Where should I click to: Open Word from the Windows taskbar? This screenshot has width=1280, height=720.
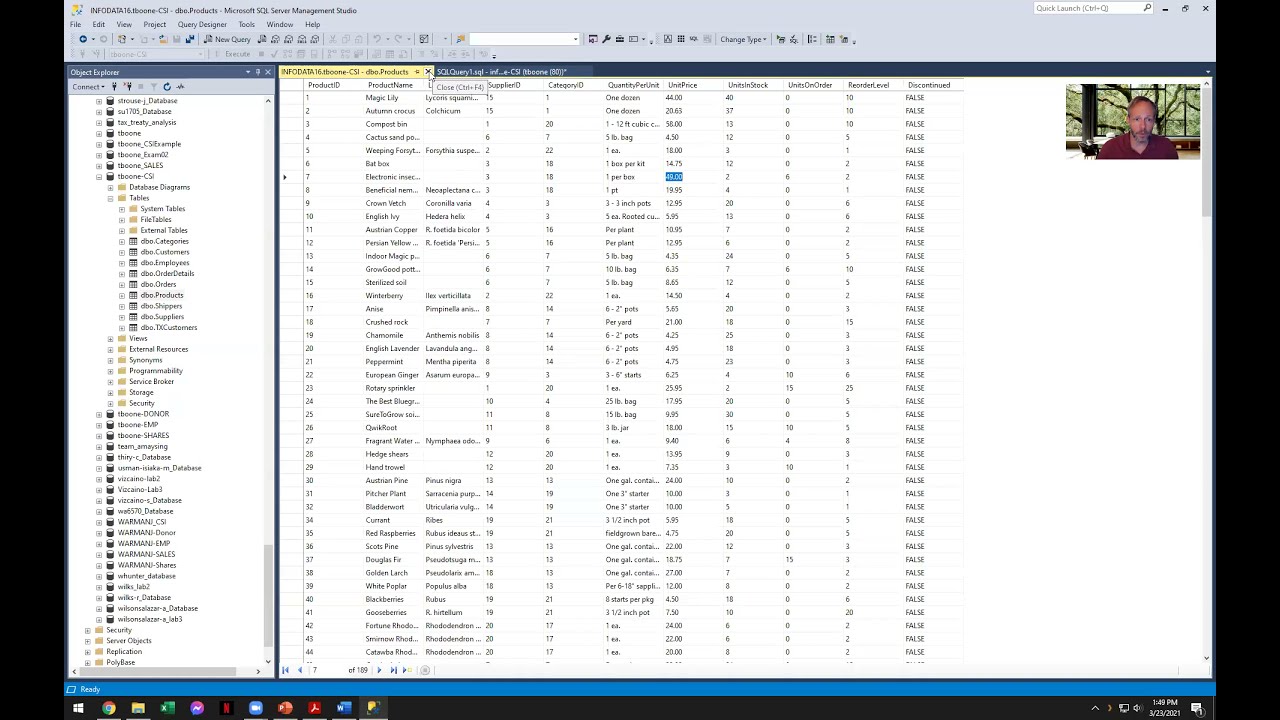[344, 708]
